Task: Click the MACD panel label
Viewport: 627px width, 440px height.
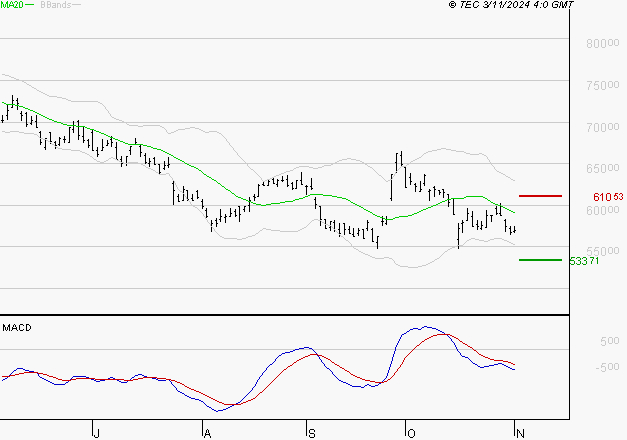Action: coord(17,328)
